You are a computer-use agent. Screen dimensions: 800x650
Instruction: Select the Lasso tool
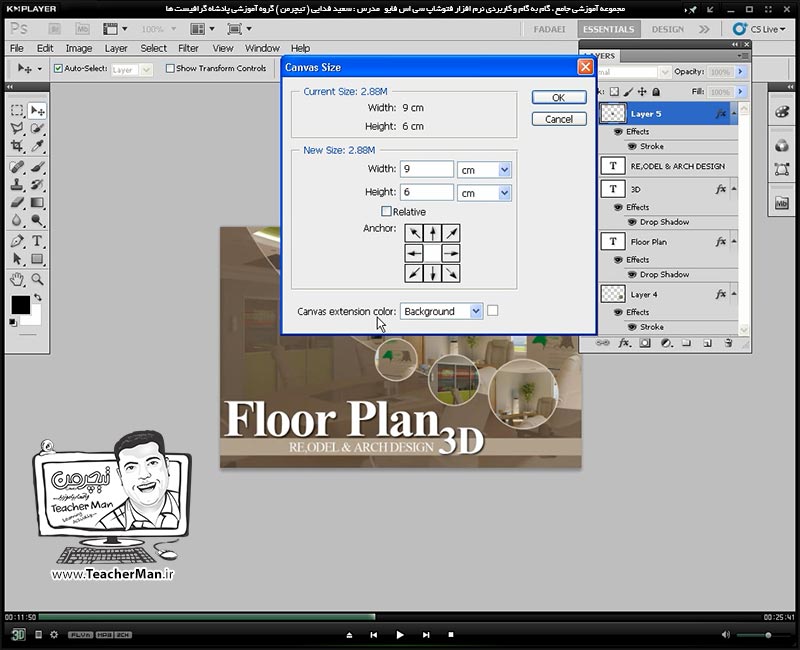(17, 128)
